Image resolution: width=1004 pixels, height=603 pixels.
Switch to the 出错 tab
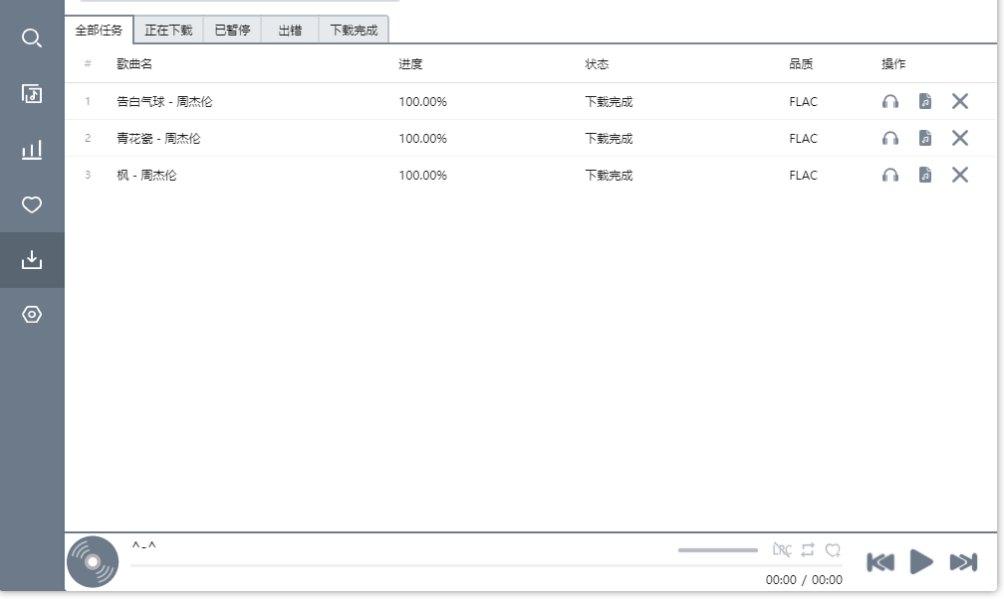click(x=290, y=30)
